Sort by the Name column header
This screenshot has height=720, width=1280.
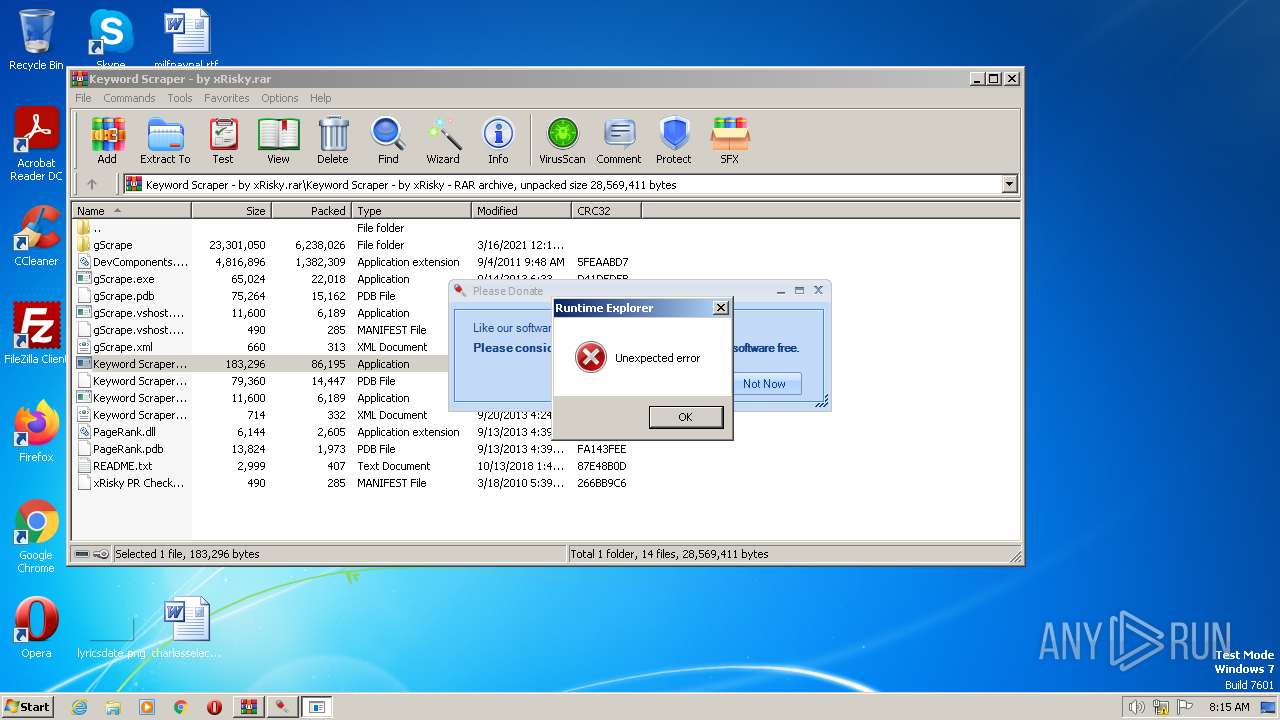tap(132, 211)
